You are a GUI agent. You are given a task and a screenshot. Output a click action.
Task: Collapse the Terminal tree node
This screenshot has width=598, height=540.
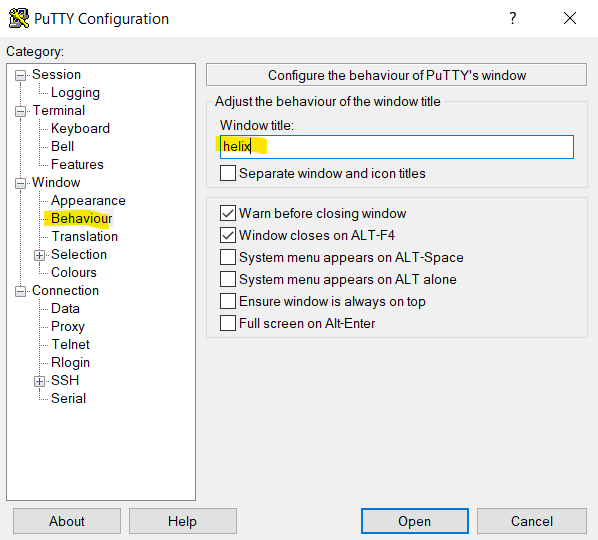coord(20,111)
